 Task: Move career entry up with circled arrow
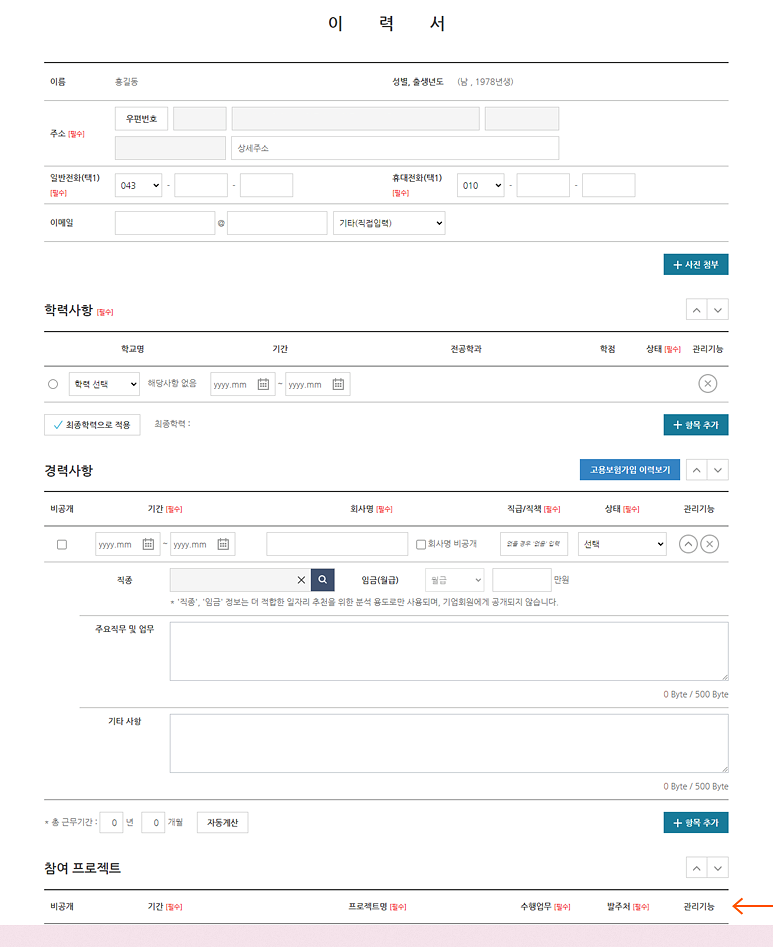click(x=688, y=544)
